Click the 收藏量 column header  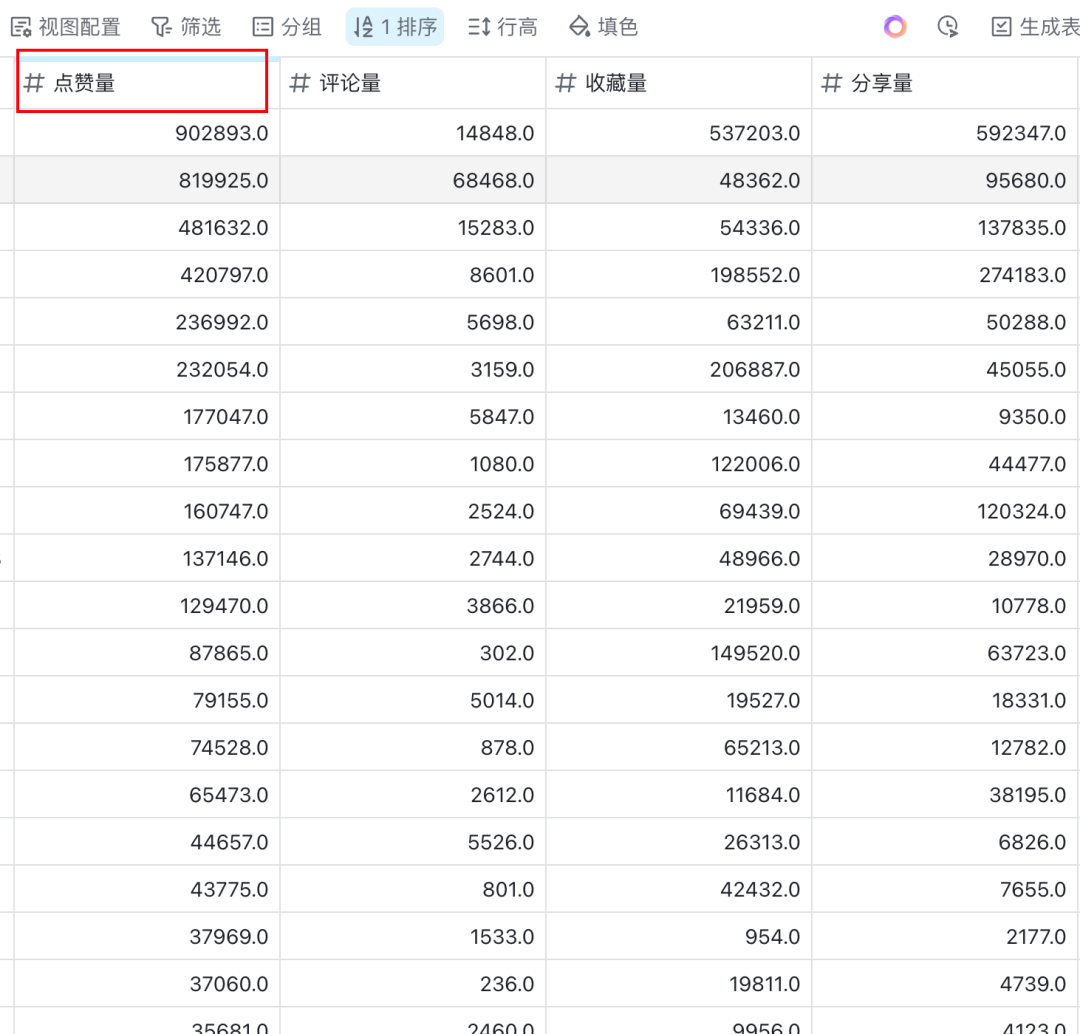pos(678,83)
